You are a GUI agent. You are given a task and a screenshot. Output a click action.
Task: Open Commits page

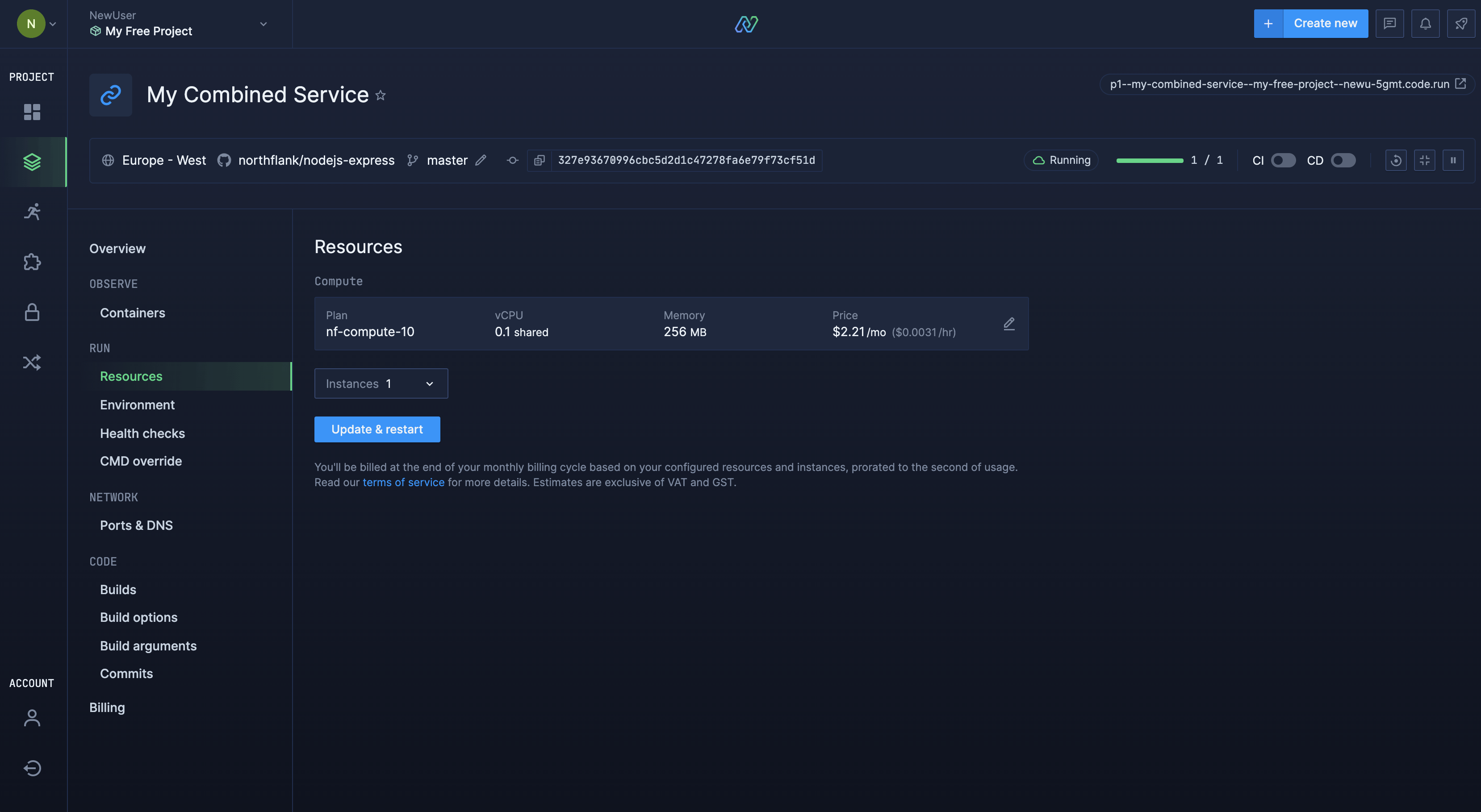[126, 674]
